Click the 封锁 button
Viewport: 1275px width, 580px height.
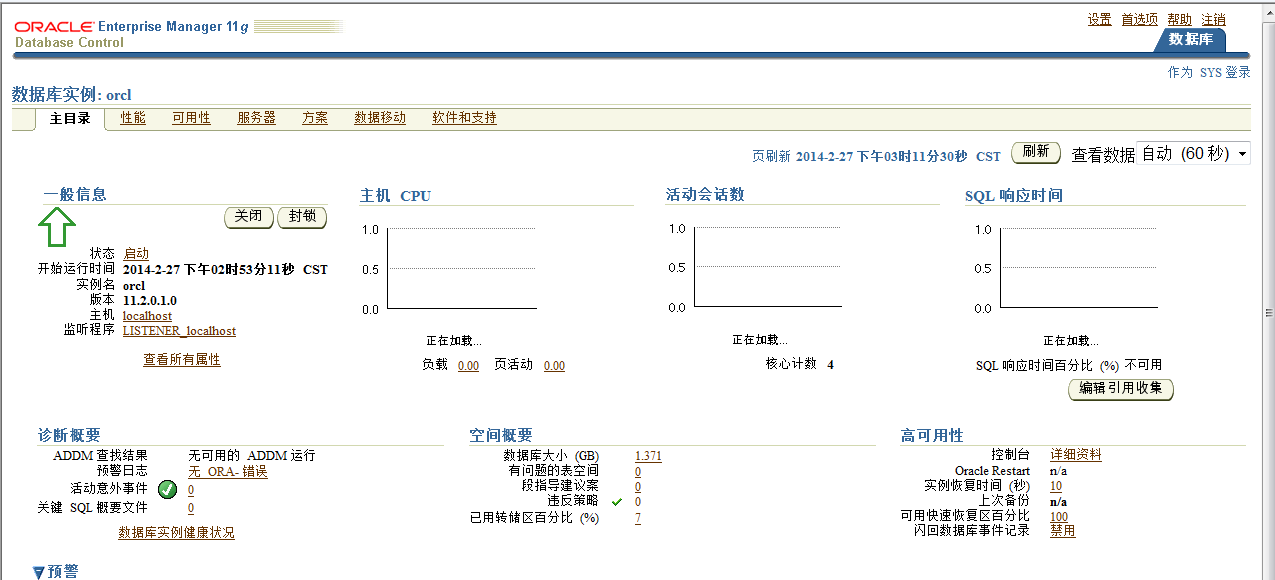(302, 217)
